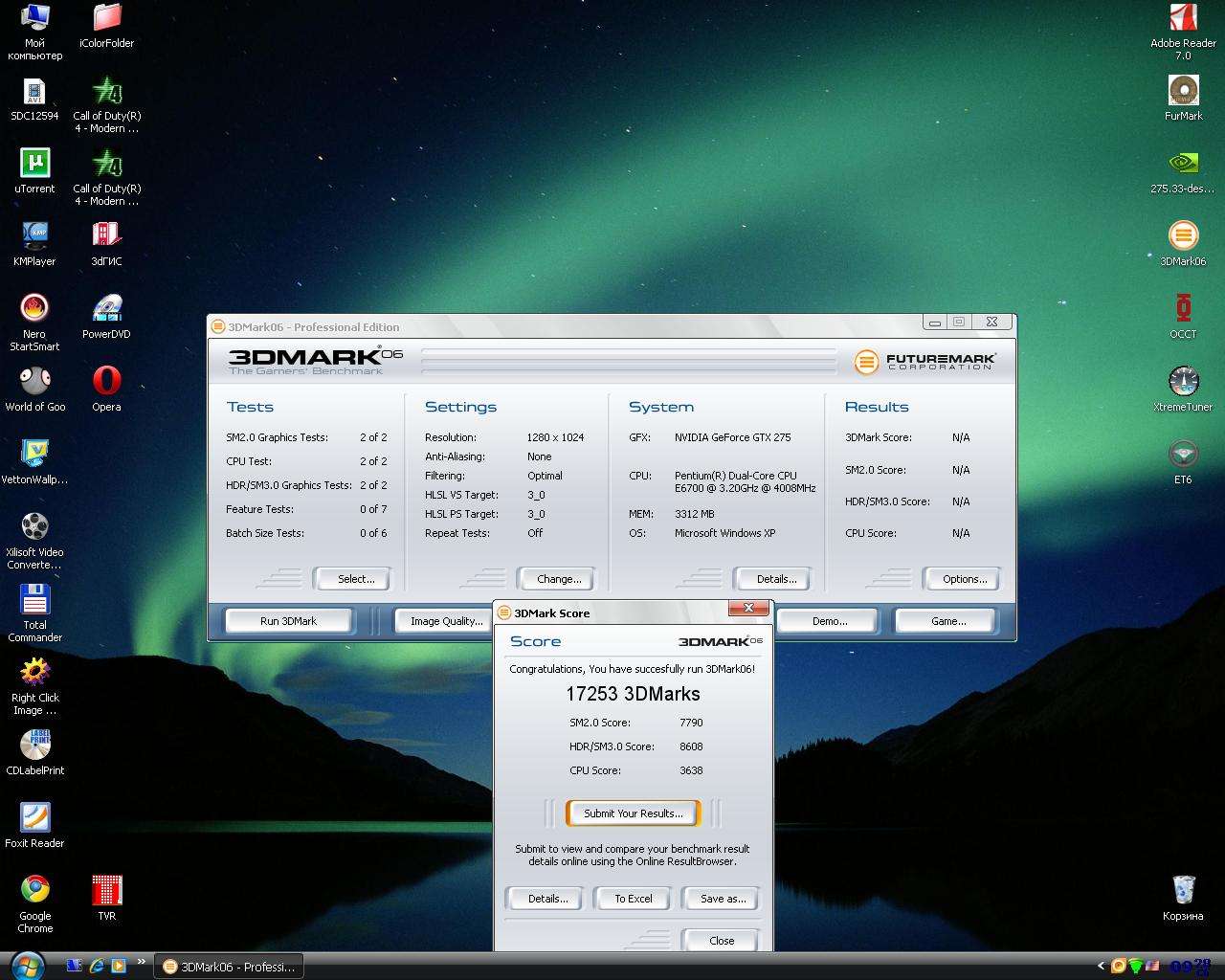Viewport: 1225px width, 980px height.
Task: Open 3DMark06 desktop shortcut
Action: (x=1183, y=244)
